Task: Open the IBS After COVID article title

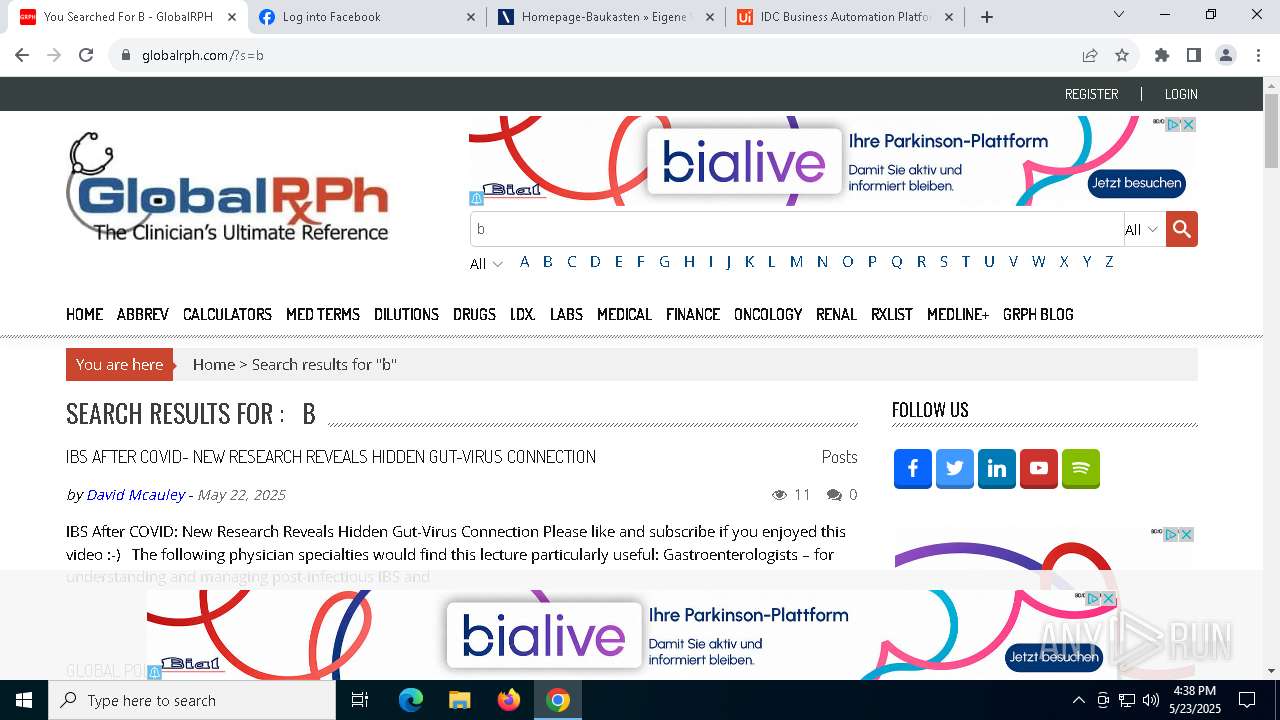Action: pyautogui.click(x=331, y=457)
